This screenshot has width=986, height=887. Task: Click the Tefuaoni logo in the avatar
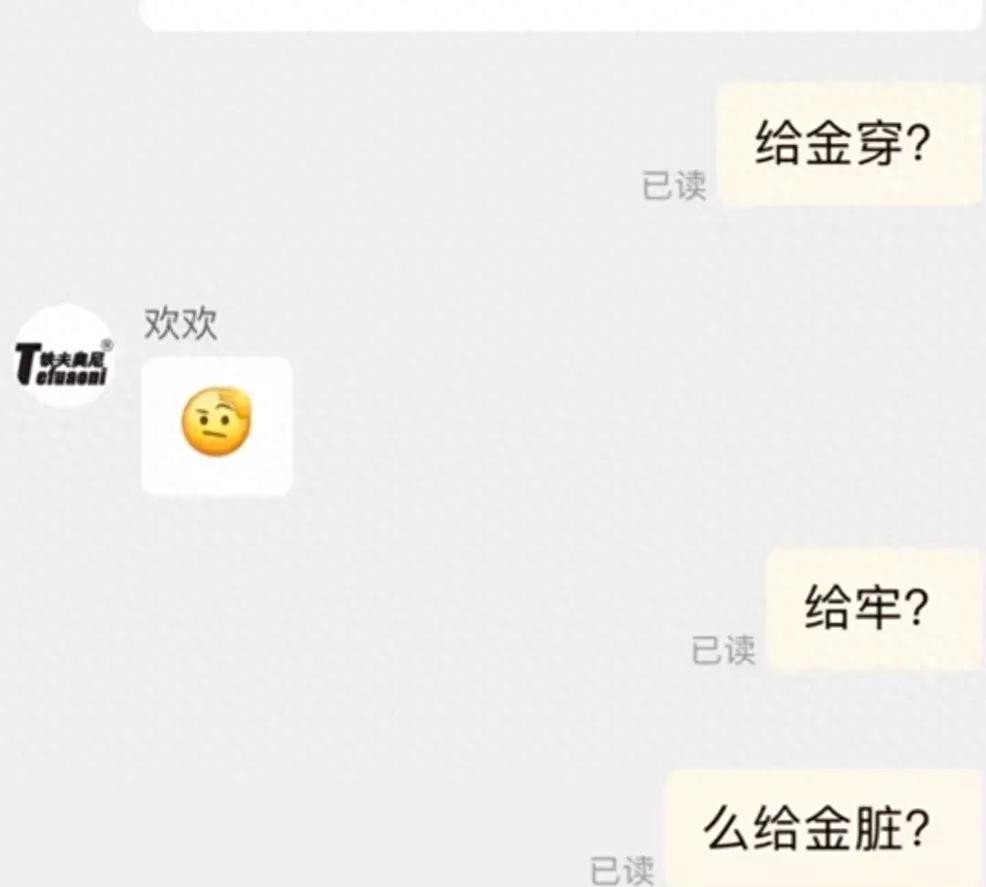pyautogui.click(x=62, y=364)
